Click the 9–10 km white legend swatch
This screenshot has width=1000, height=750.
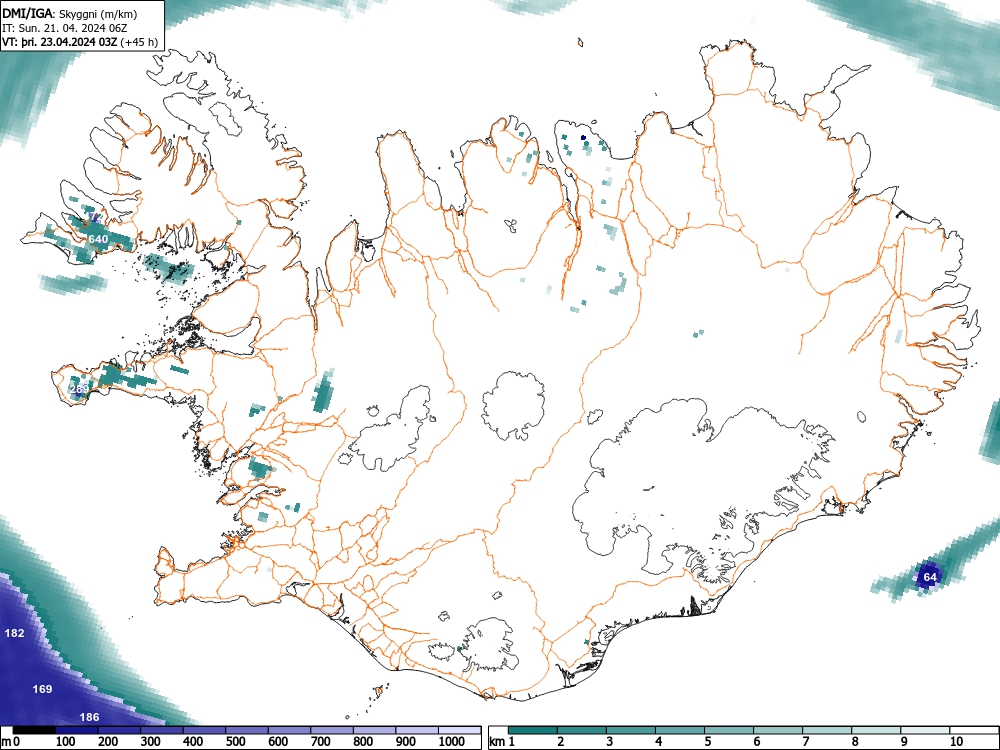click(925, 730)
